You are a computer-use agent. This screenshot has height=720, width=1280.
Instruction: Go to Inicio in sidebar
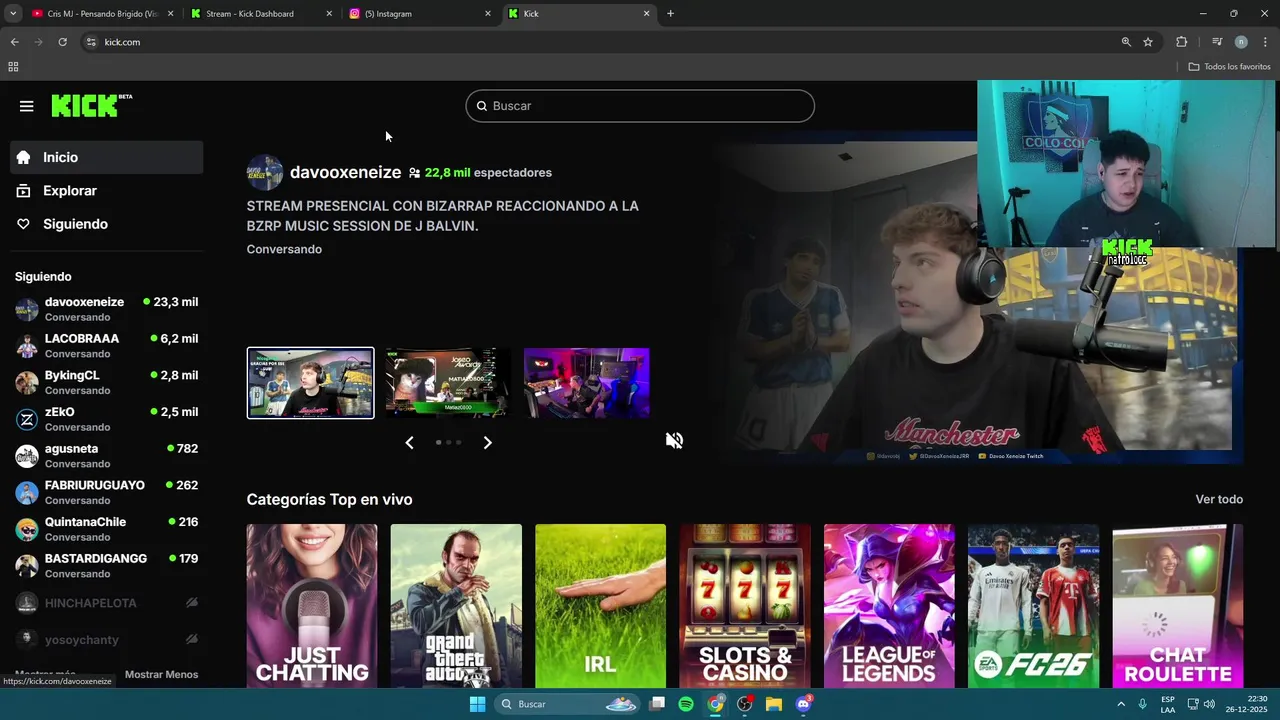tap(107, 157)
